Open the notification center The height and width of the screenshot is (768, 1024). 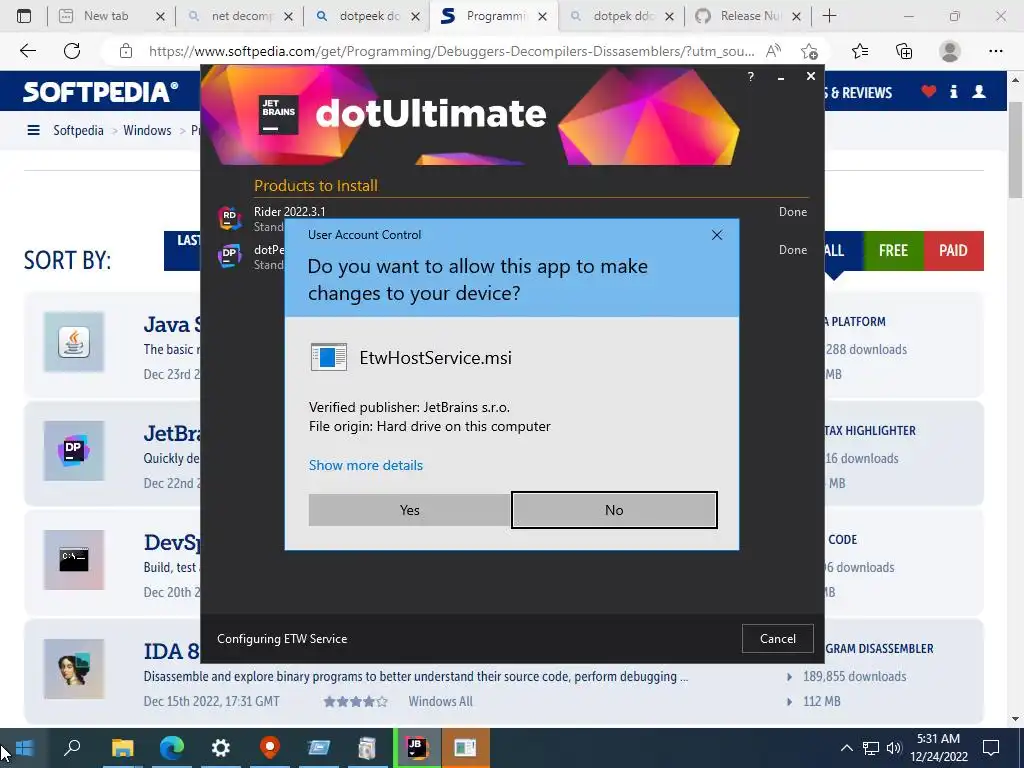tap(991, 748)
